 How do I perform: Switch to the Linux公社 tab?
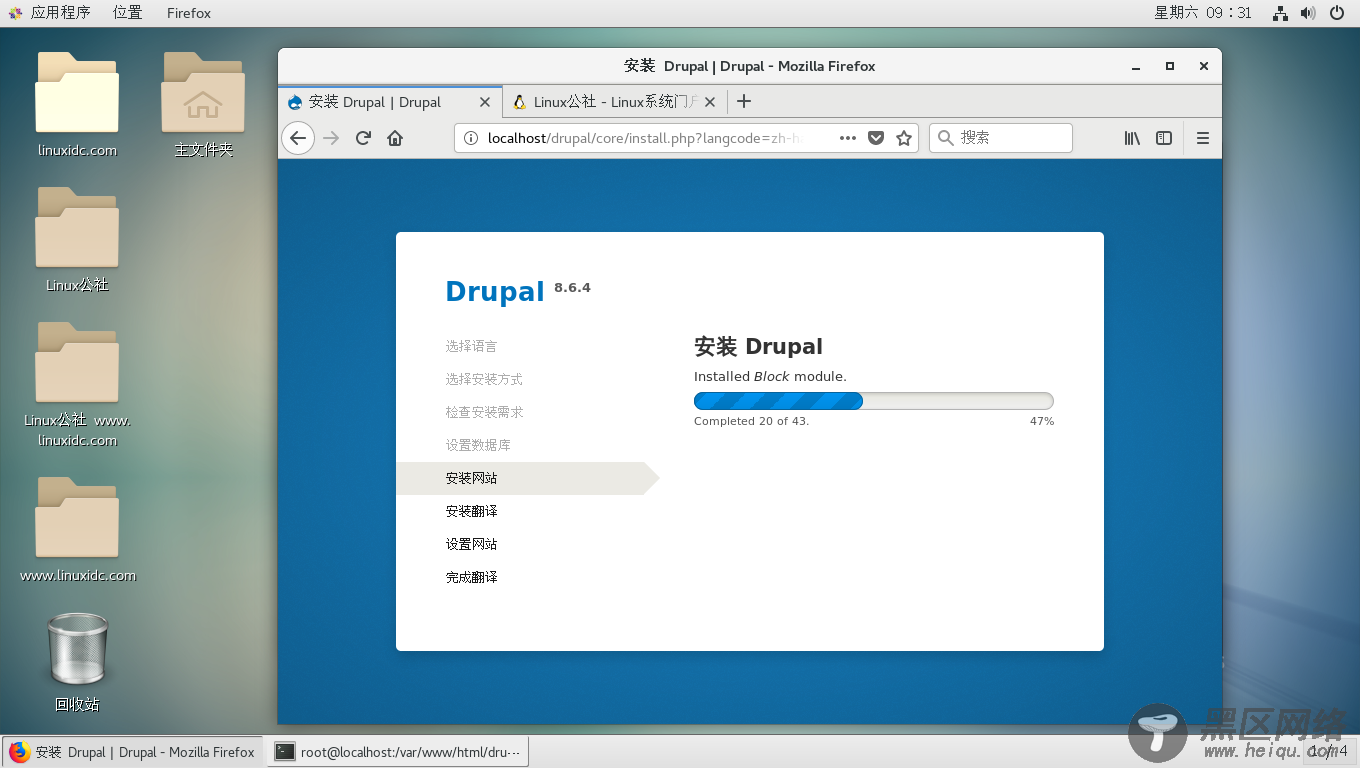[615, 102]
